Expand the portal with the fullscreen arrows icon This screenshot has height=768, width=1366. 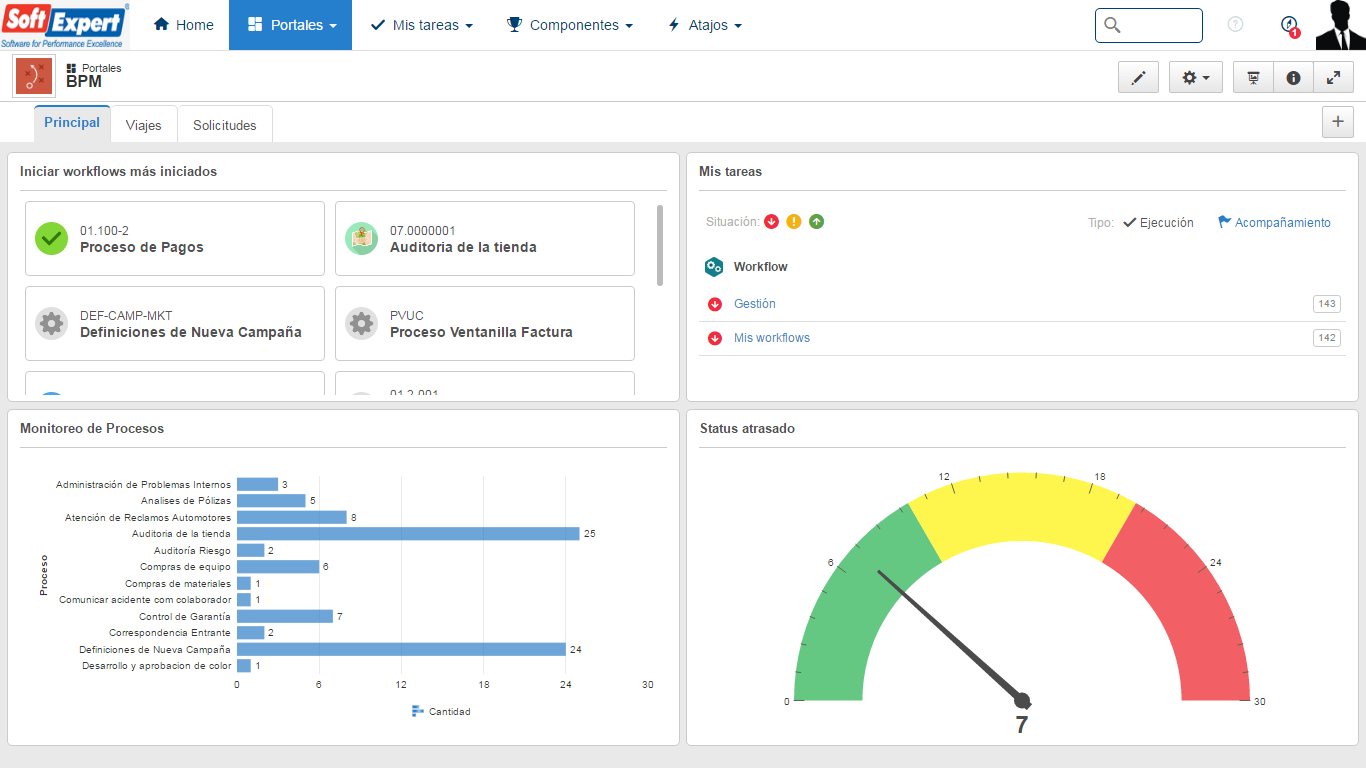[x=1334, y=76]
